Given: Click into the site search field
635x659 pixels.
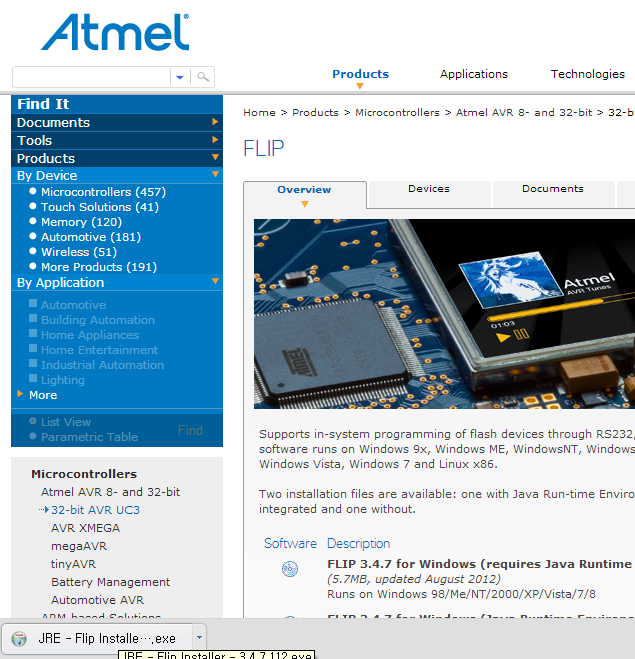Looking at the screenshot, I should pyautogui.click(x=92, y=77).
